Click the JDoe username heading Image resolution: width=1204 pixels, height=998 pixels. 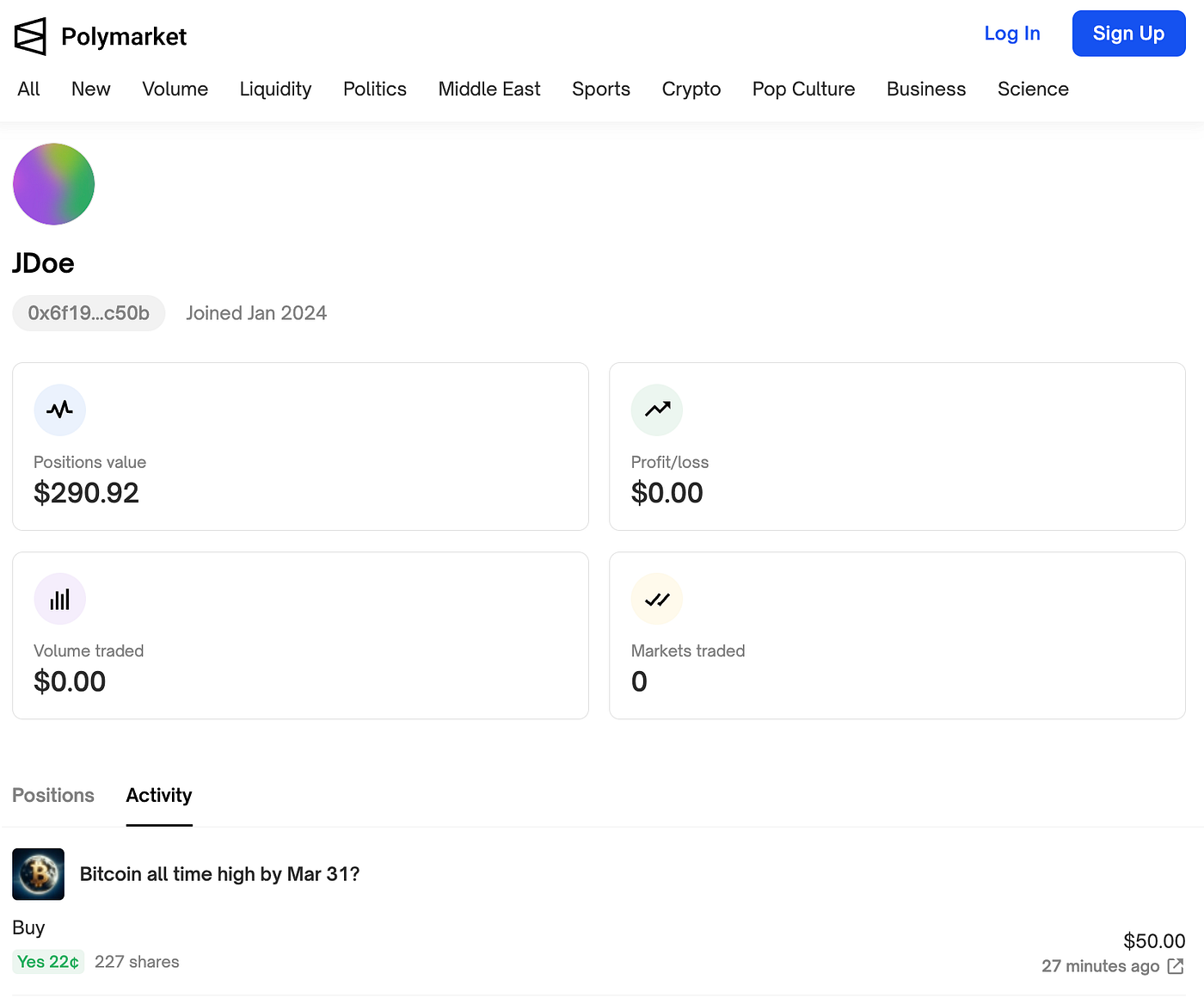[x=43, y=263]
